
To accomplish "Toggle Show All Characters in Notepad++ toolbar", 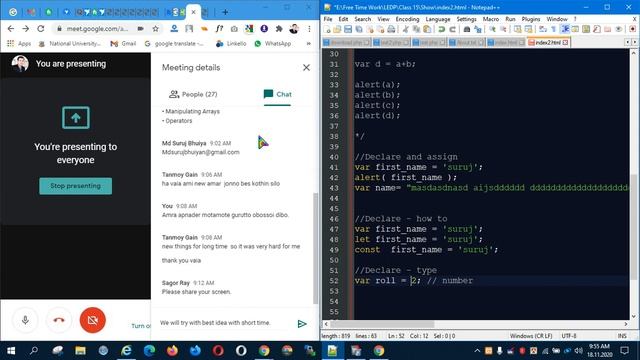I will 554,29.
